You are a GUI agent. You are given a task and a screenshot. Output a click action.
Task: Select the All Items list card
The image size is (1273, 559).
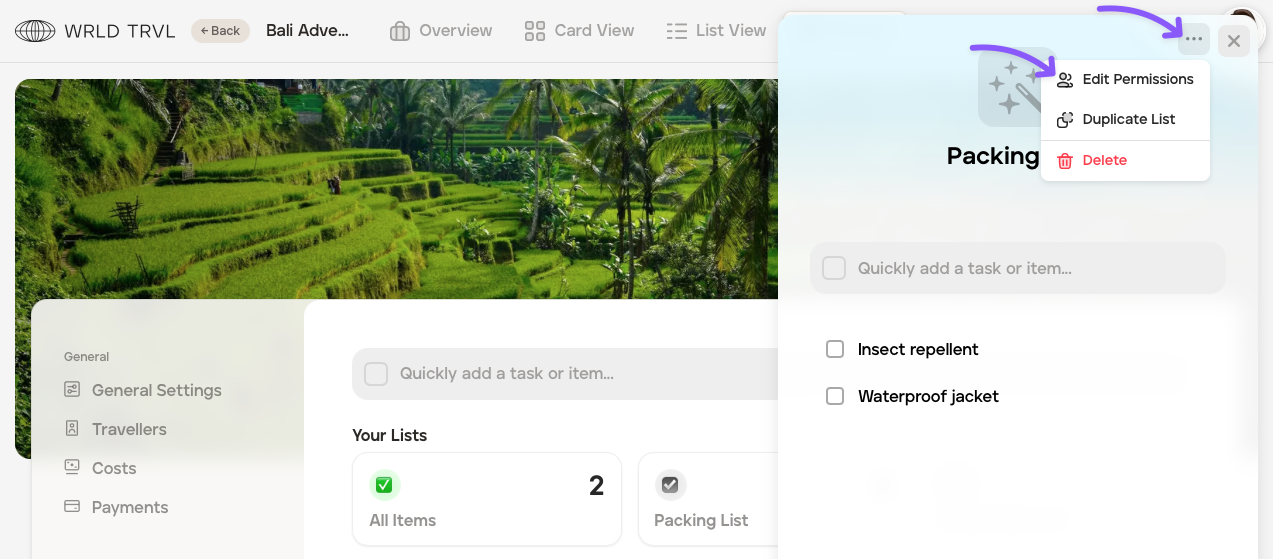pyautogui.click(x=486, y=499)
